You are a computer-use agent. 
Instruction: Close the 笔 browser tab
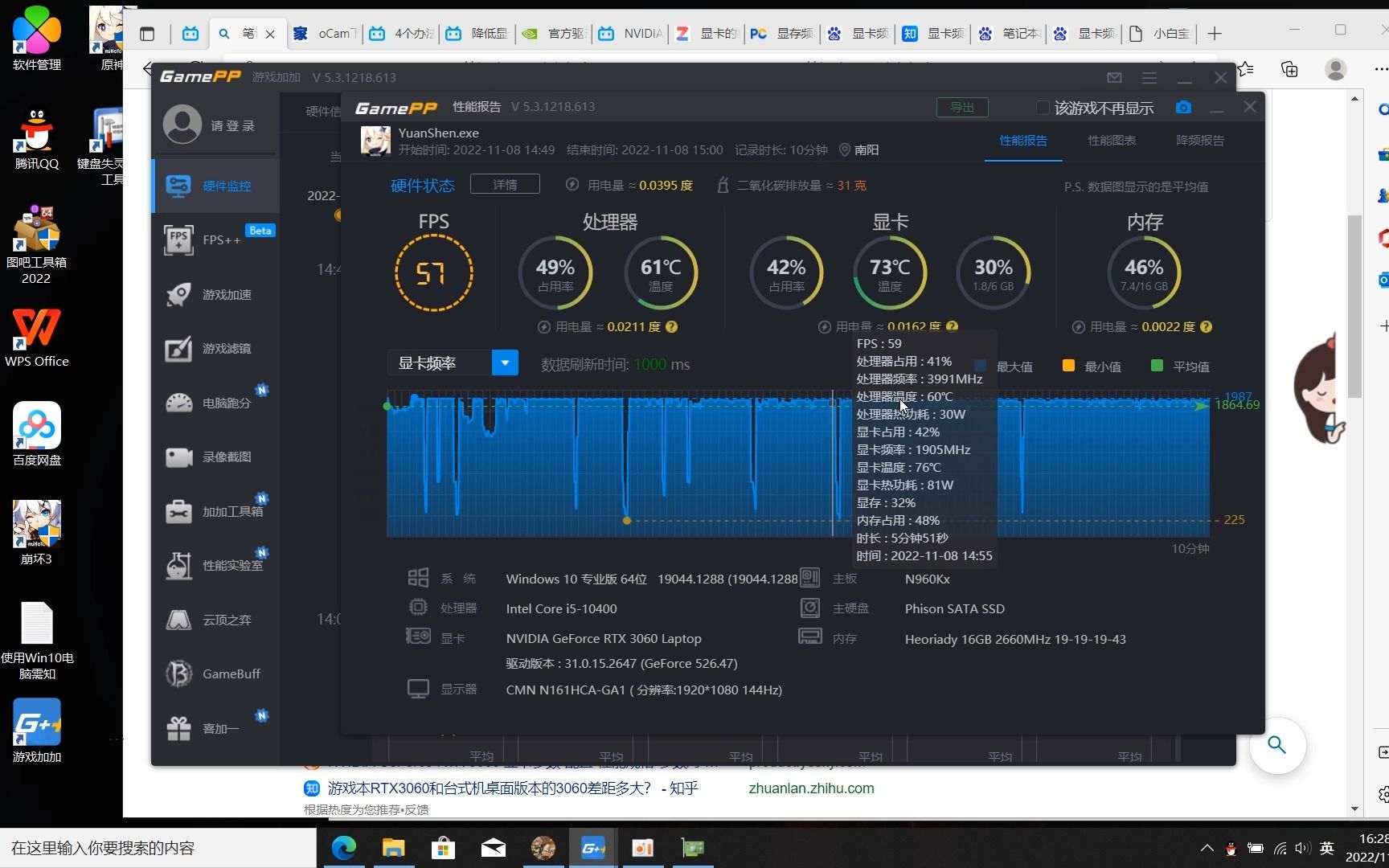(270, 34)
